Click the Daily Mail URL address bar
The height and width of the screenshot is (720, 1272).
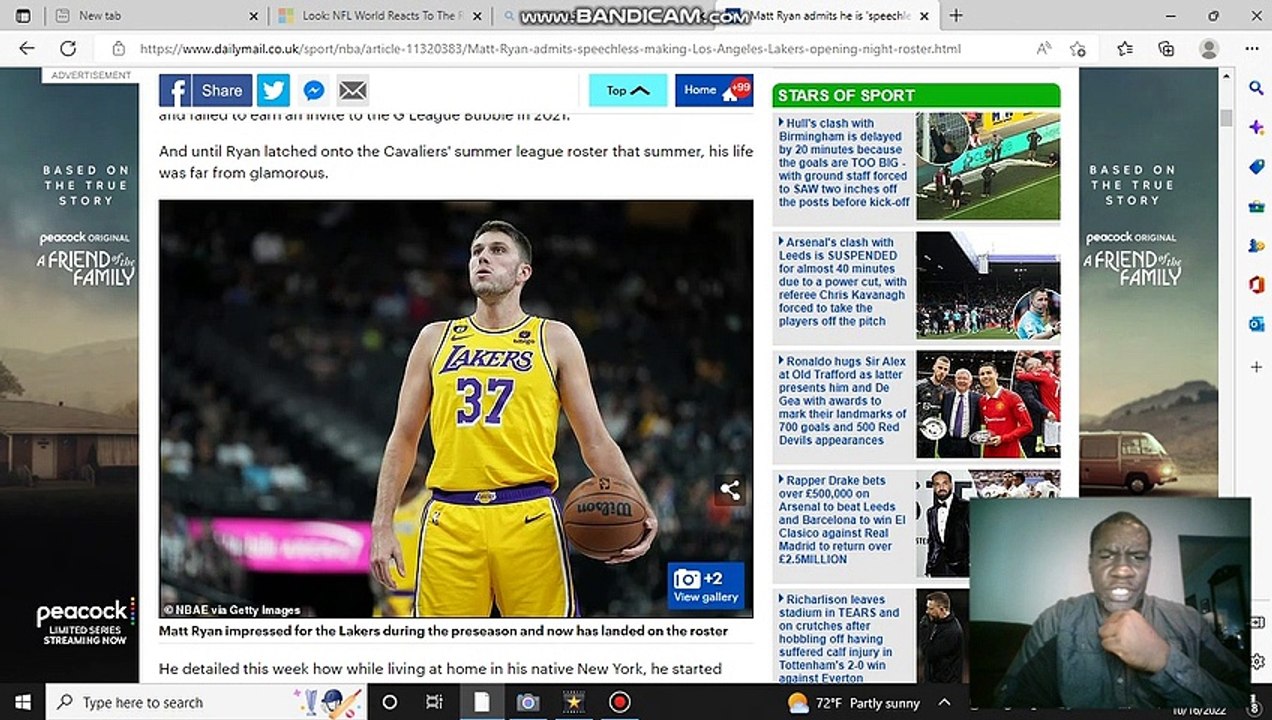point(550,48)
